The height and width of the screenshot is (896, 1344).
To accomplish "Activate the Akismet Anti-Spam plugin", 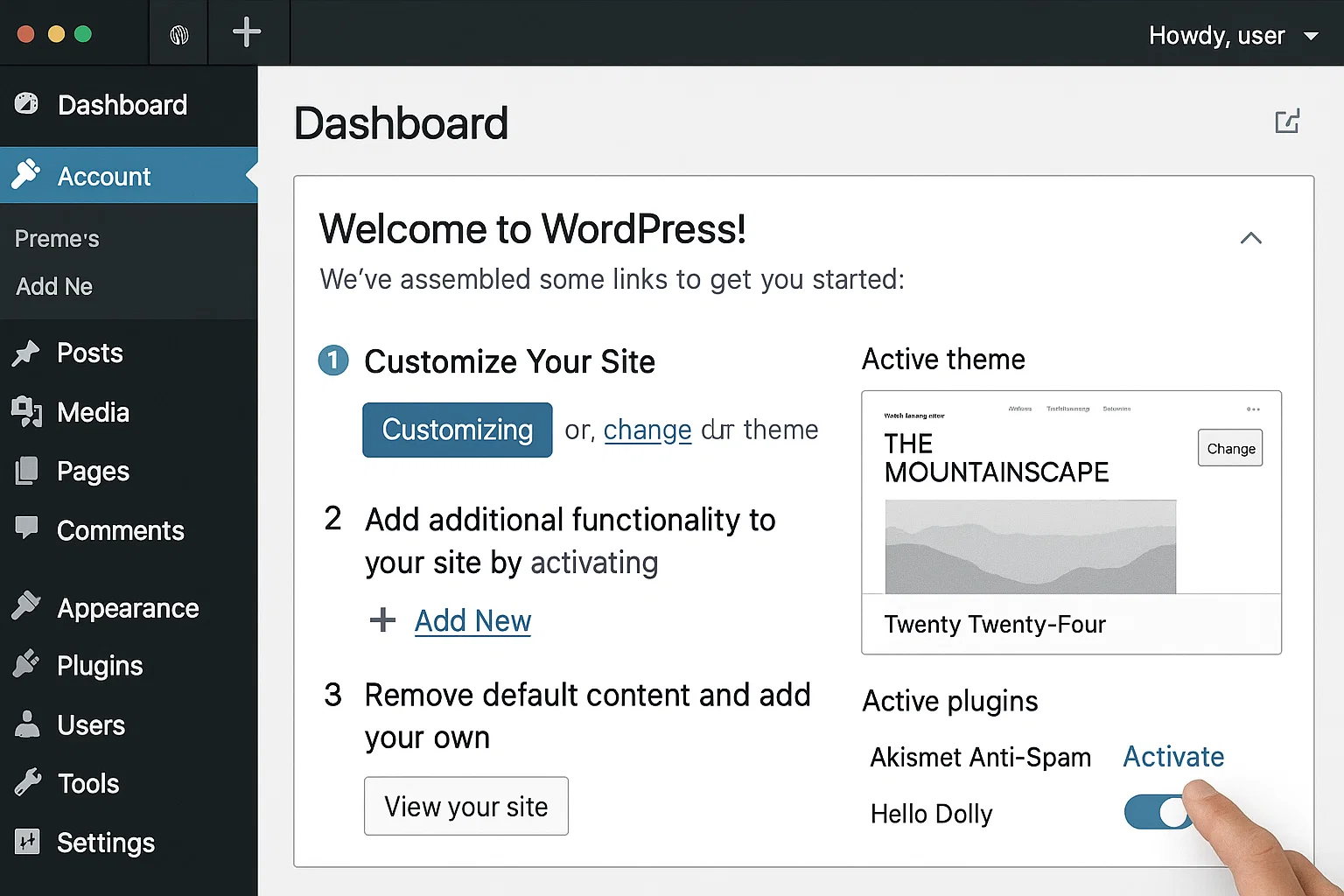I will (x=1173, y=757).
